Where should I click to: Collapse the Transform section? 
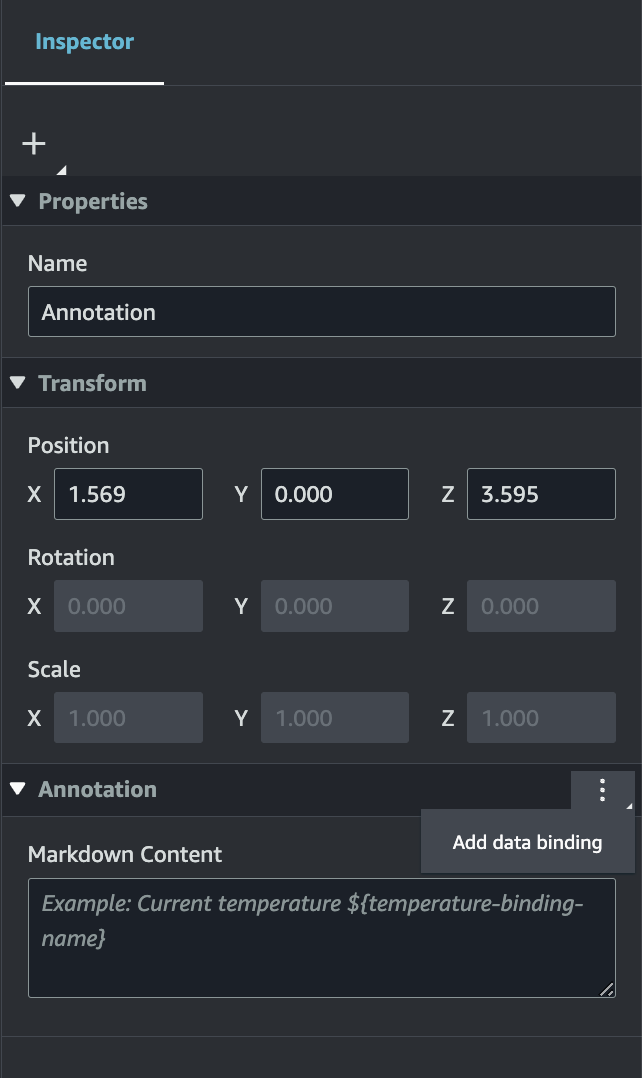16,382
